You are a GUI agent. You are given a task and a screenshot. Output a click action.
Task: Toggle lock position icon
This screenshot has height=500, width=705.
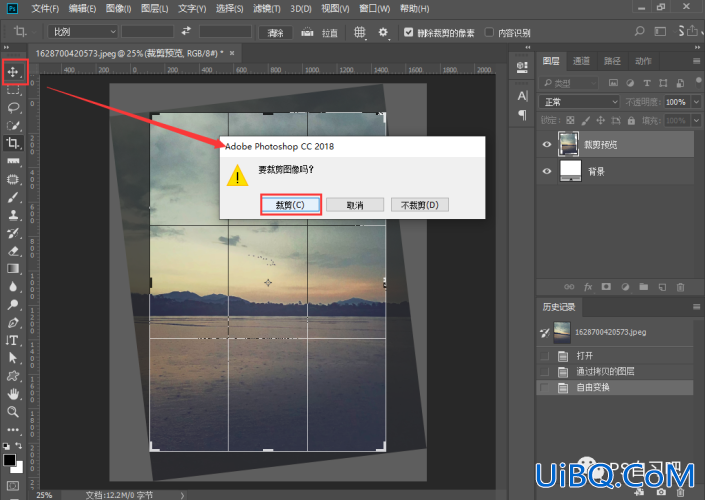click(601, 121)
